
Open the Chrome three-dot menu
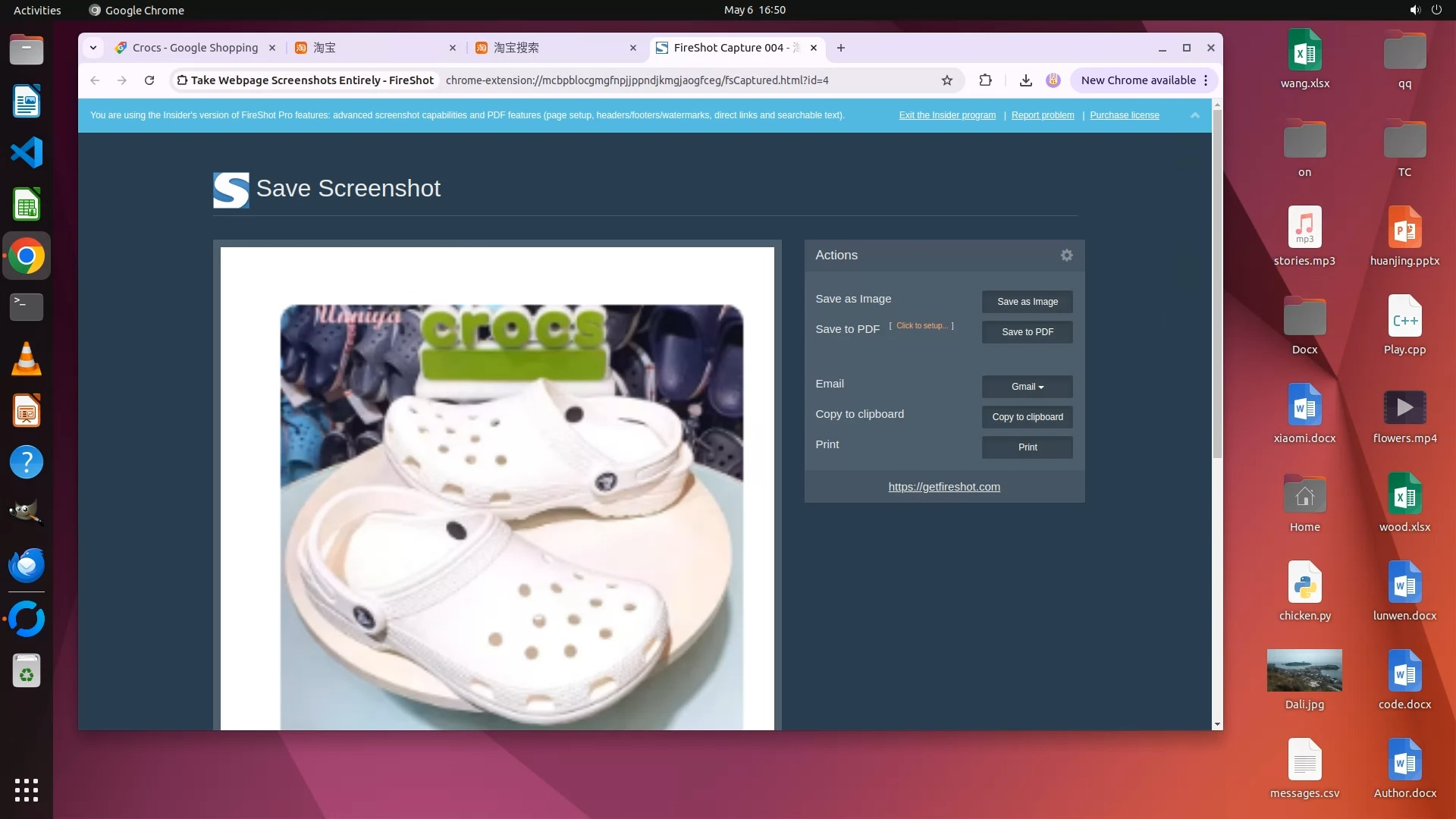tap(1206, 80)
